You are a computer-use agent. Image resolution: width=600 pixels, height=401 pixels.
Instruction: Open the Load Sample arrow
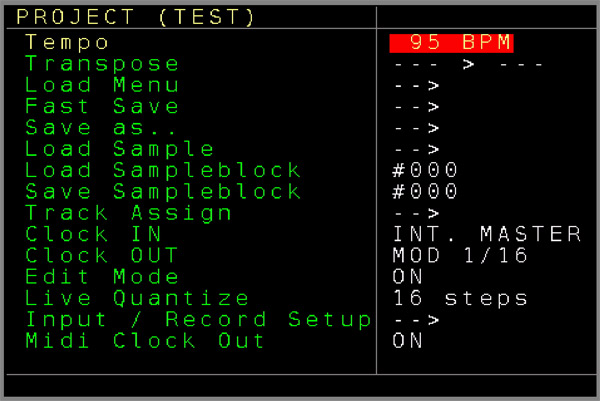pyautogui.click(x=416, y=149)
